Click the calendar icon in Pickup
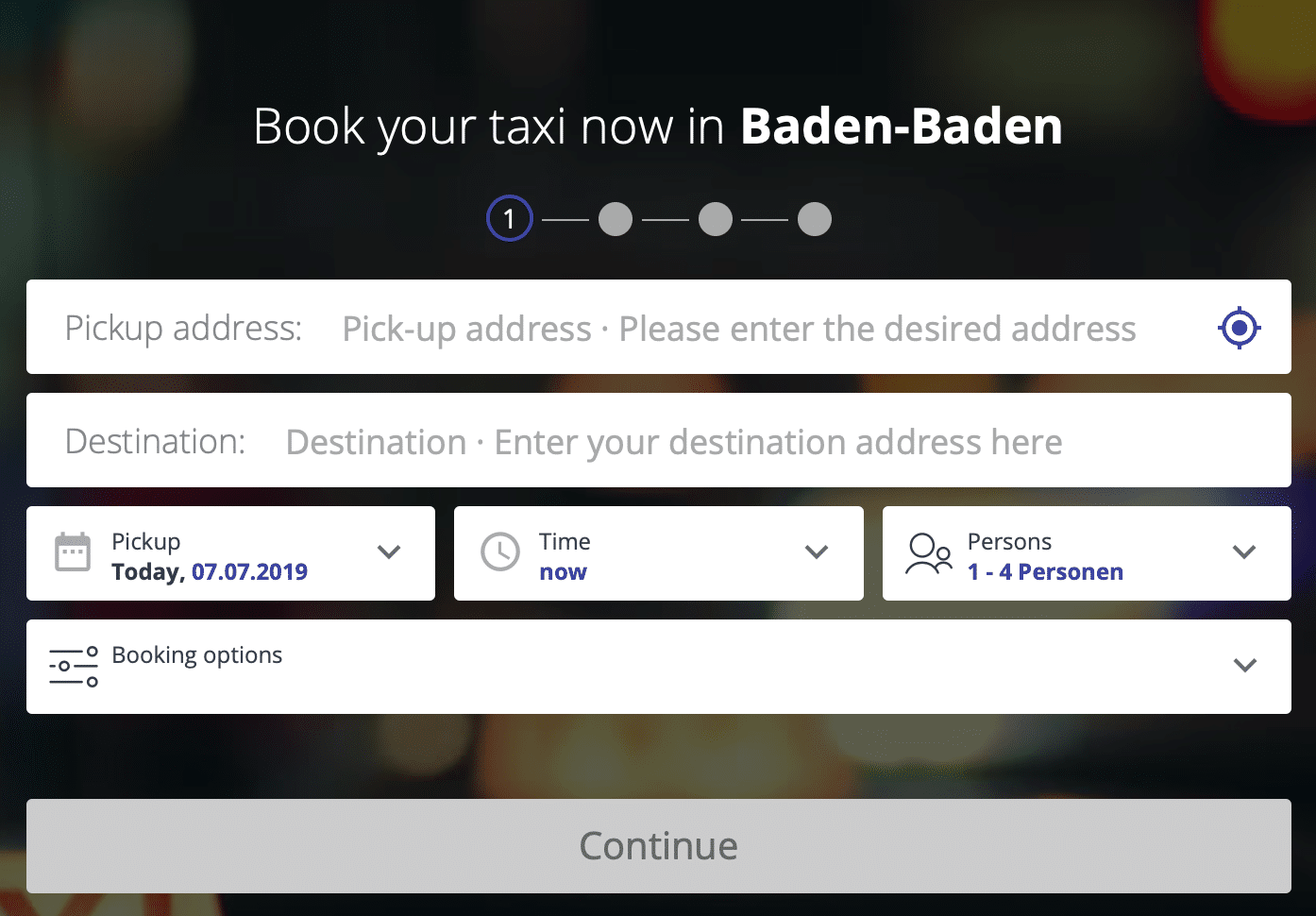The image size is (1316, 916). coord(73,552)
